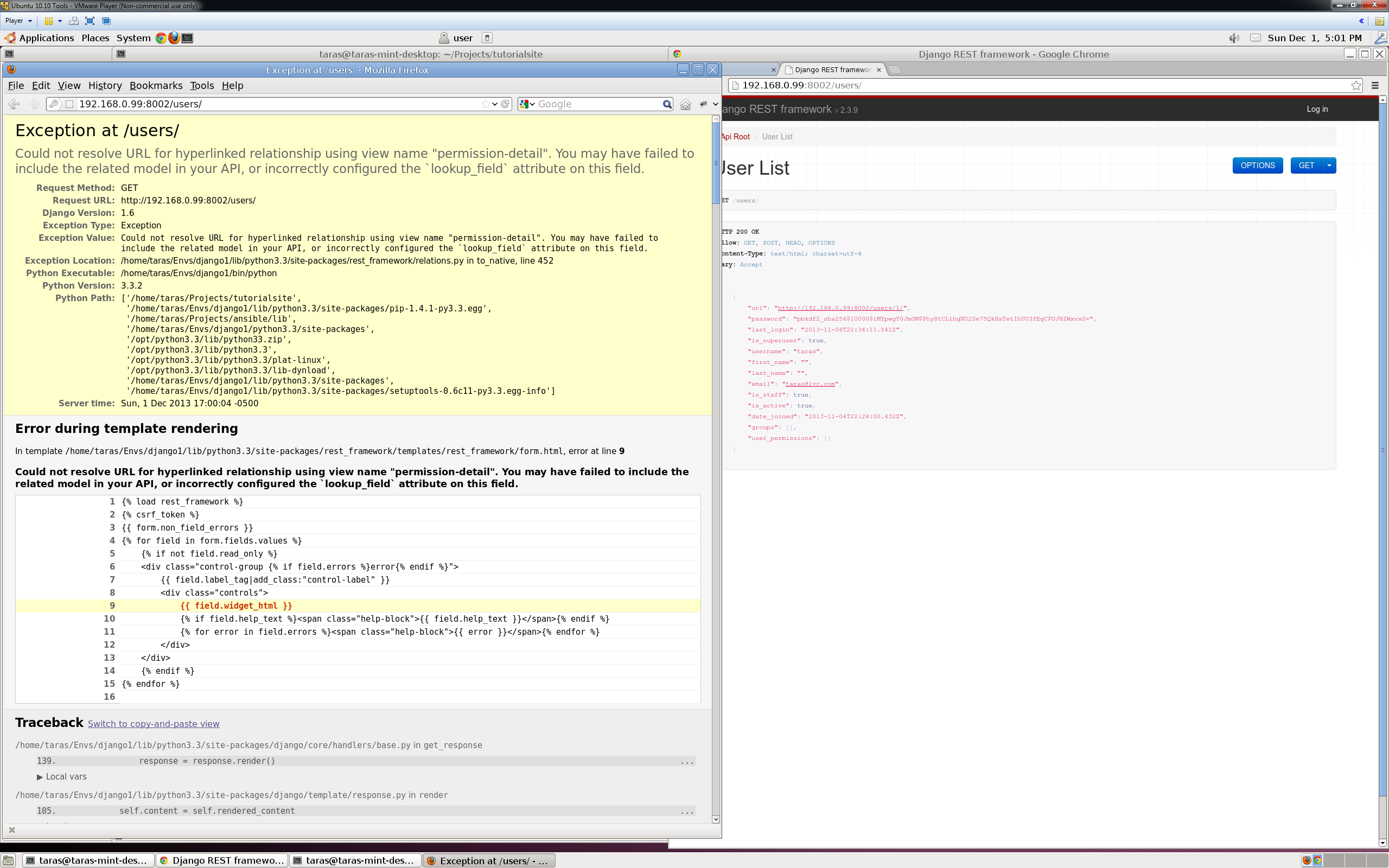Expand code context ellipsis on line 105
Screen dimensions: 1389x868
pyautogui.click(x=687, y=811)
